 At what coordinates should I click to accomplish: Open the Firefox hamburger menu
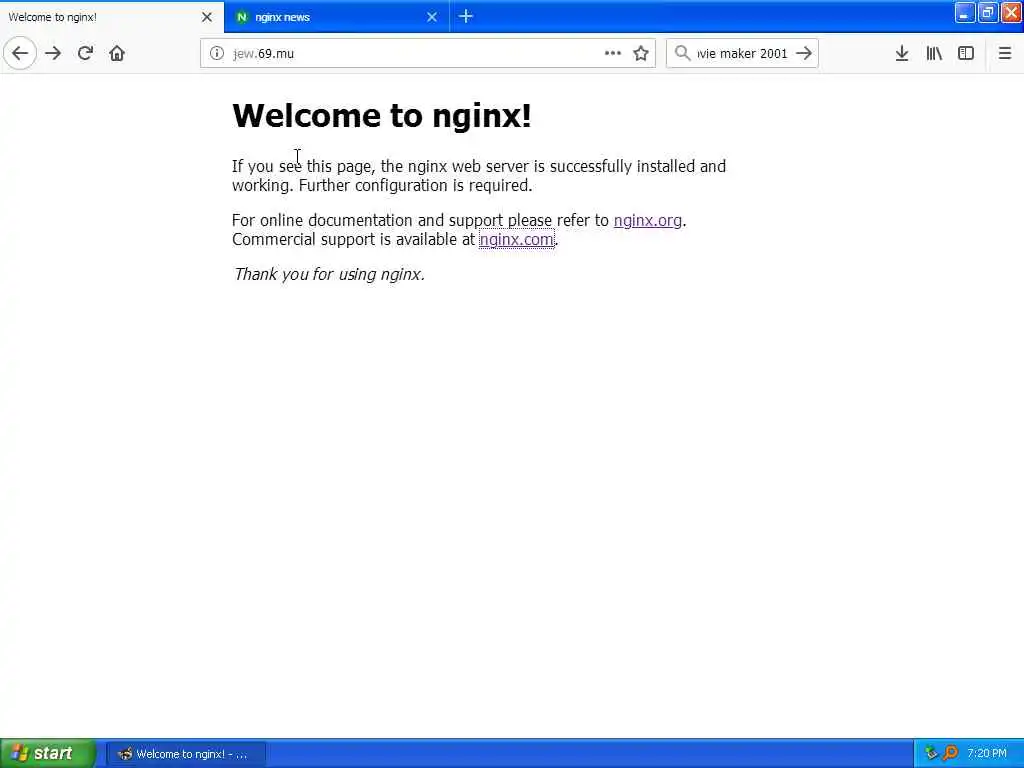(x=1004, y=53)
